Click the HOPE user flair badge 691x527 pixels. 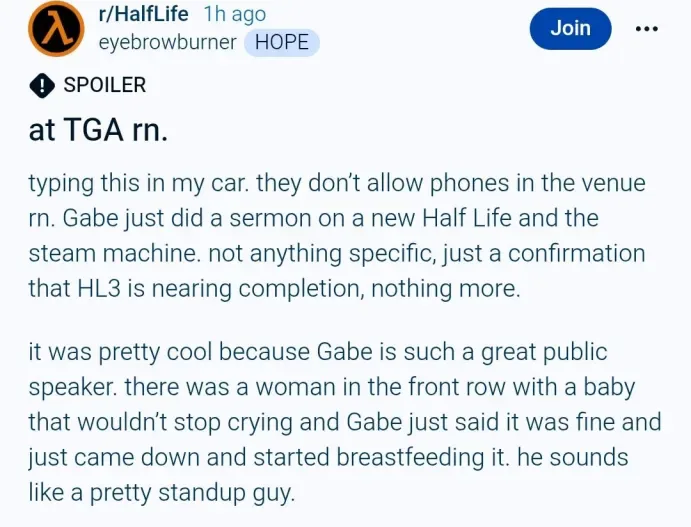[x=282, y=42]
